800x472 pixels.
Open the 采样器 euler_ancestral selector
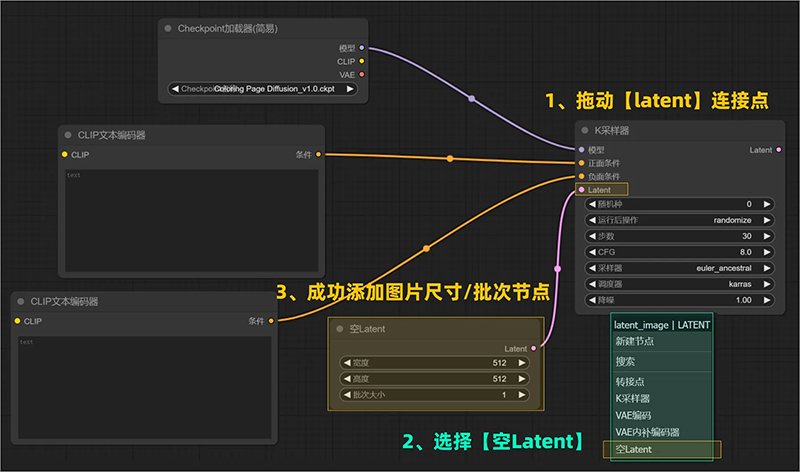coord(679,268)
